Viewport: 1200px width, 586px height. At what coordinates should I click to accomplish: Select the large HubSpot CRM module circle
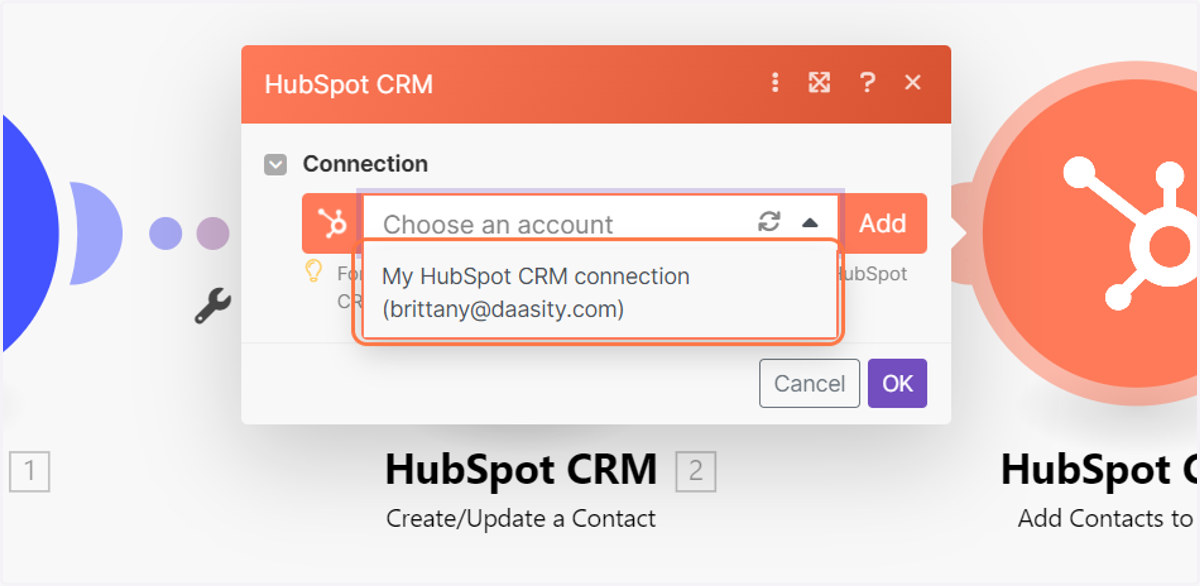[1085, 235]
